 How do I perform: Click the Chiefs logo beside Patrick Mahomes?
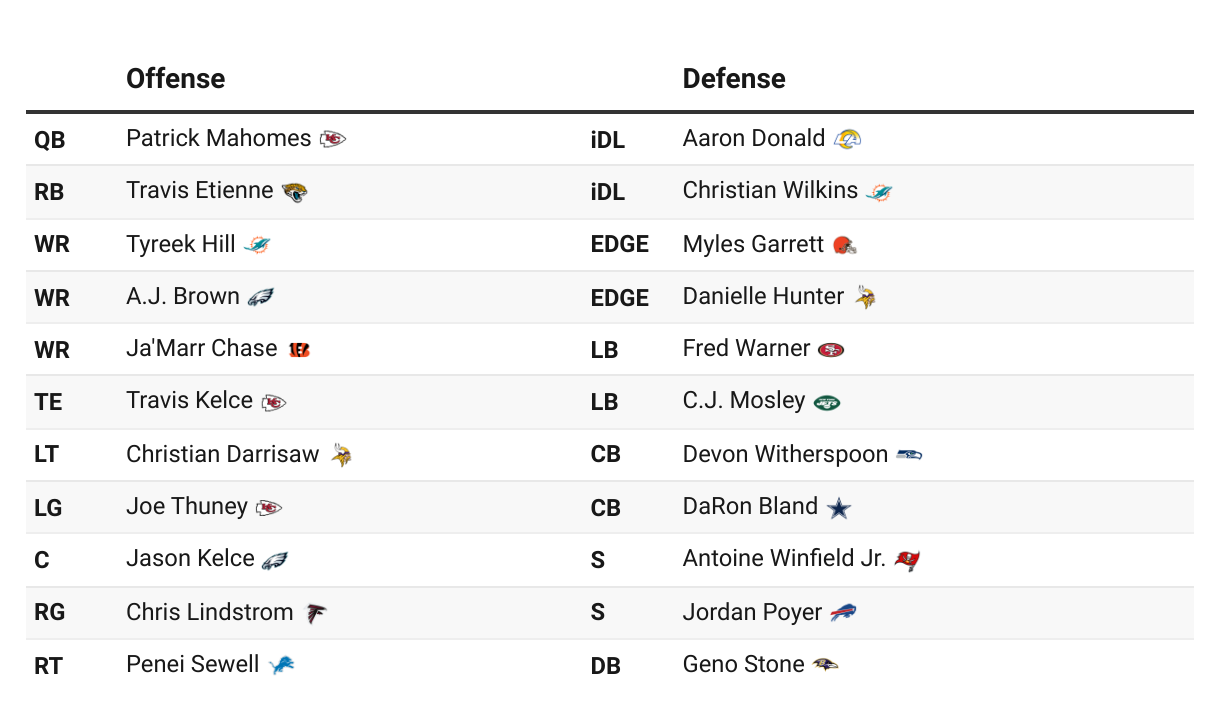tap(333, 139)
